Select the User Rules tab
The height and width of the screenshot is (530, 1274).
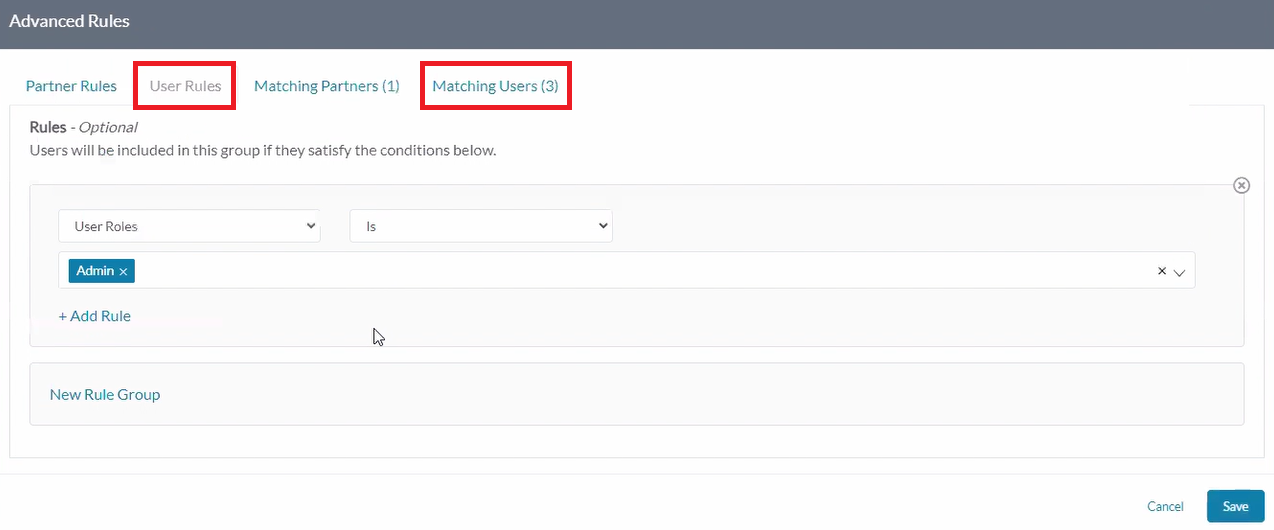tap(185, 86)
